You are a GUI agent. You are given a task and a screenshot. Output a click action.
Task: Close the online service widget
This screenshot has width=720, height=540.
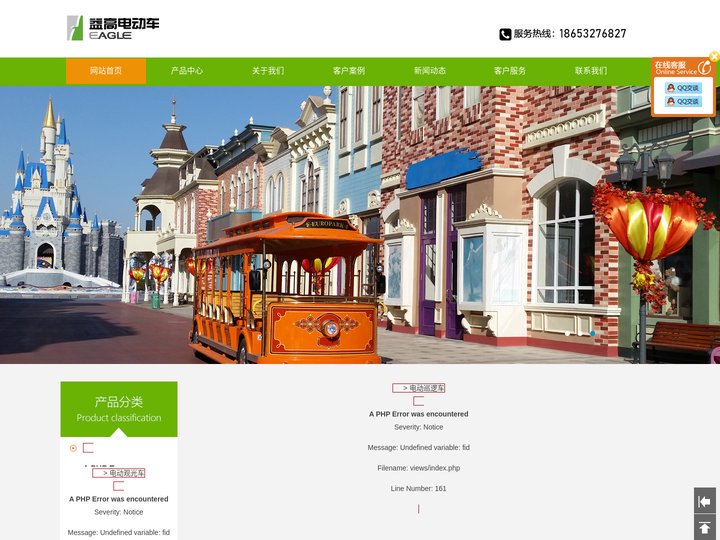(714, 56)
